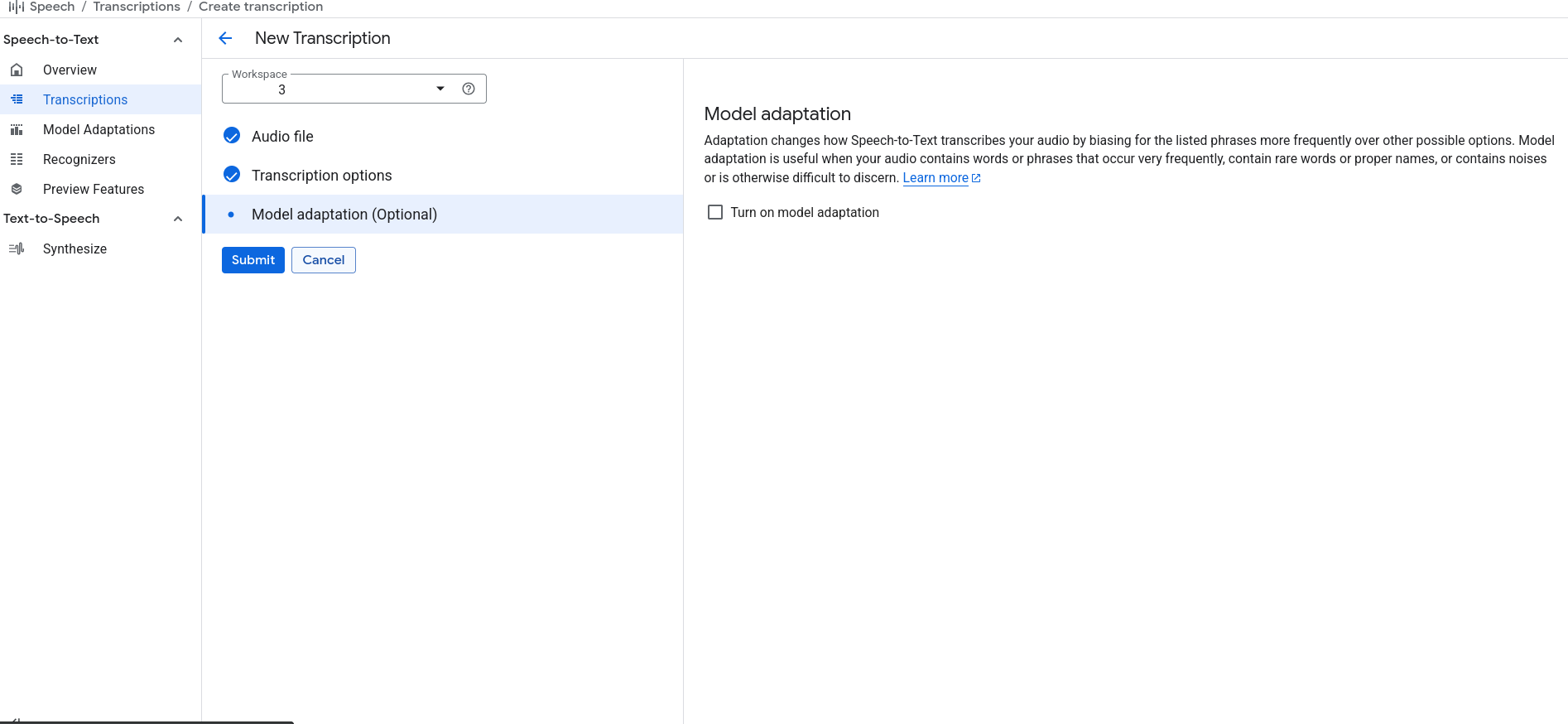Viewport: 1568px width, 724px height.
Task: Click the Preview Features layers icon
Action: point(17,189)
